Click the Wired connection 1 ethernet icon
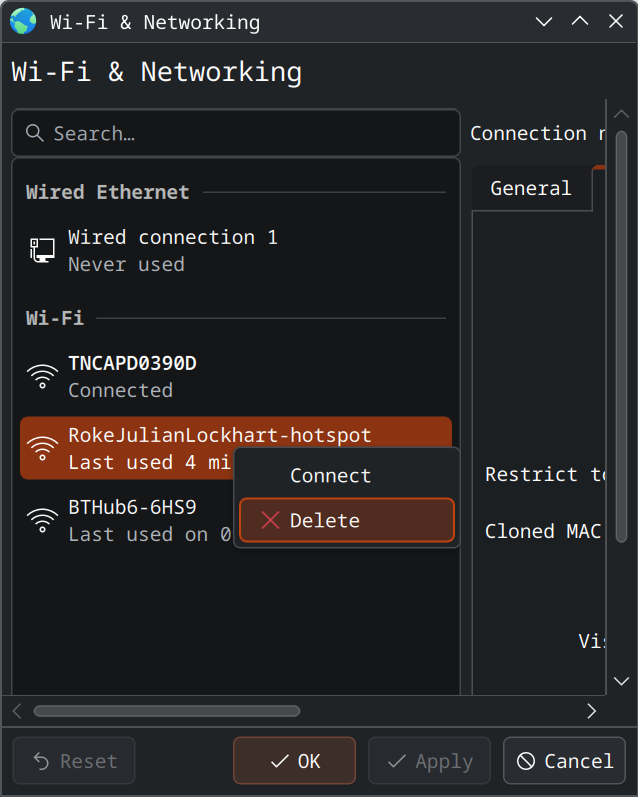 pos(42,250)
